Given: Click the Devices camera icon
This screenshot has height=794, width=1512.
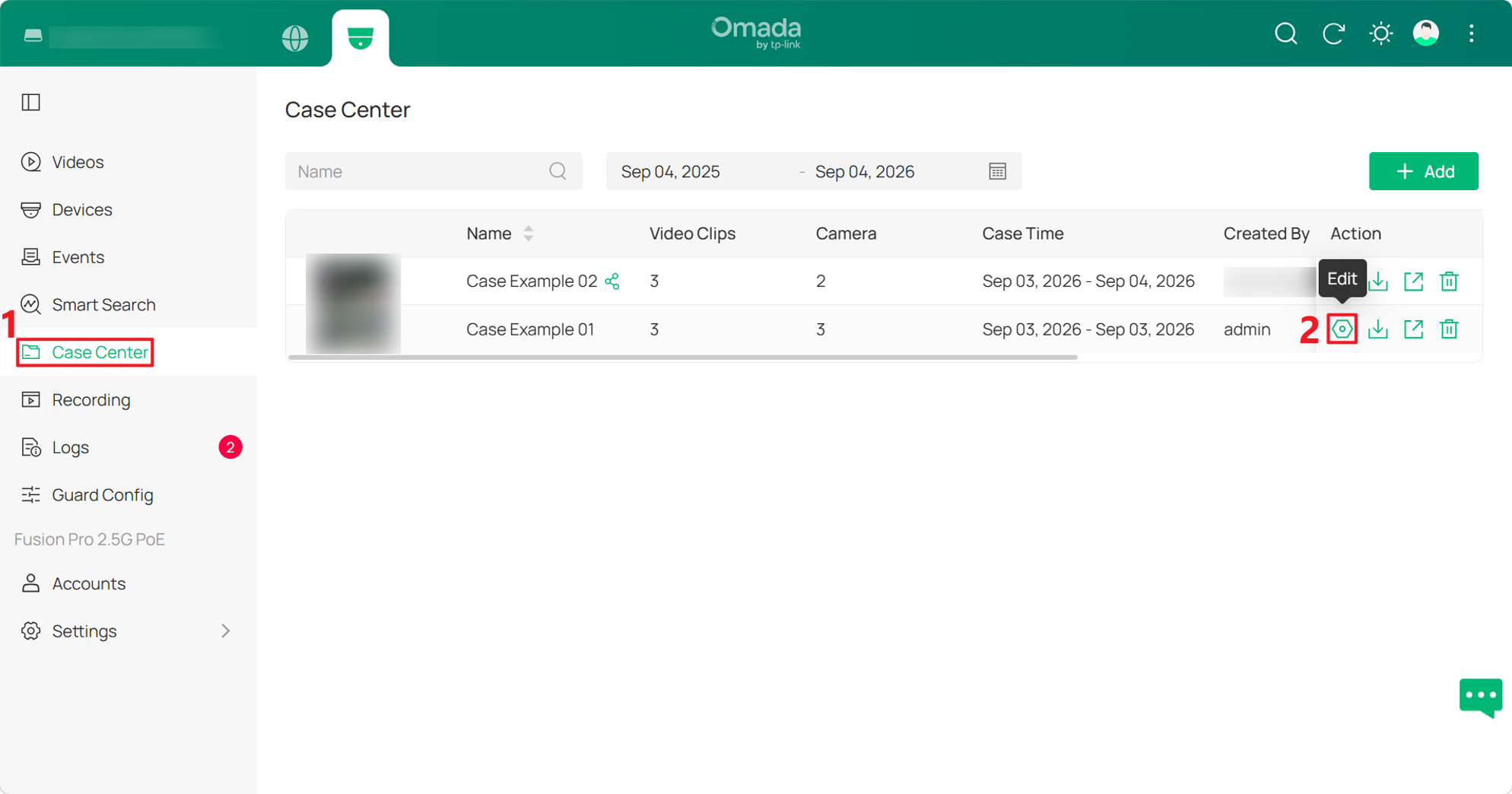Looking at the screenshot, I should [30, 209].
